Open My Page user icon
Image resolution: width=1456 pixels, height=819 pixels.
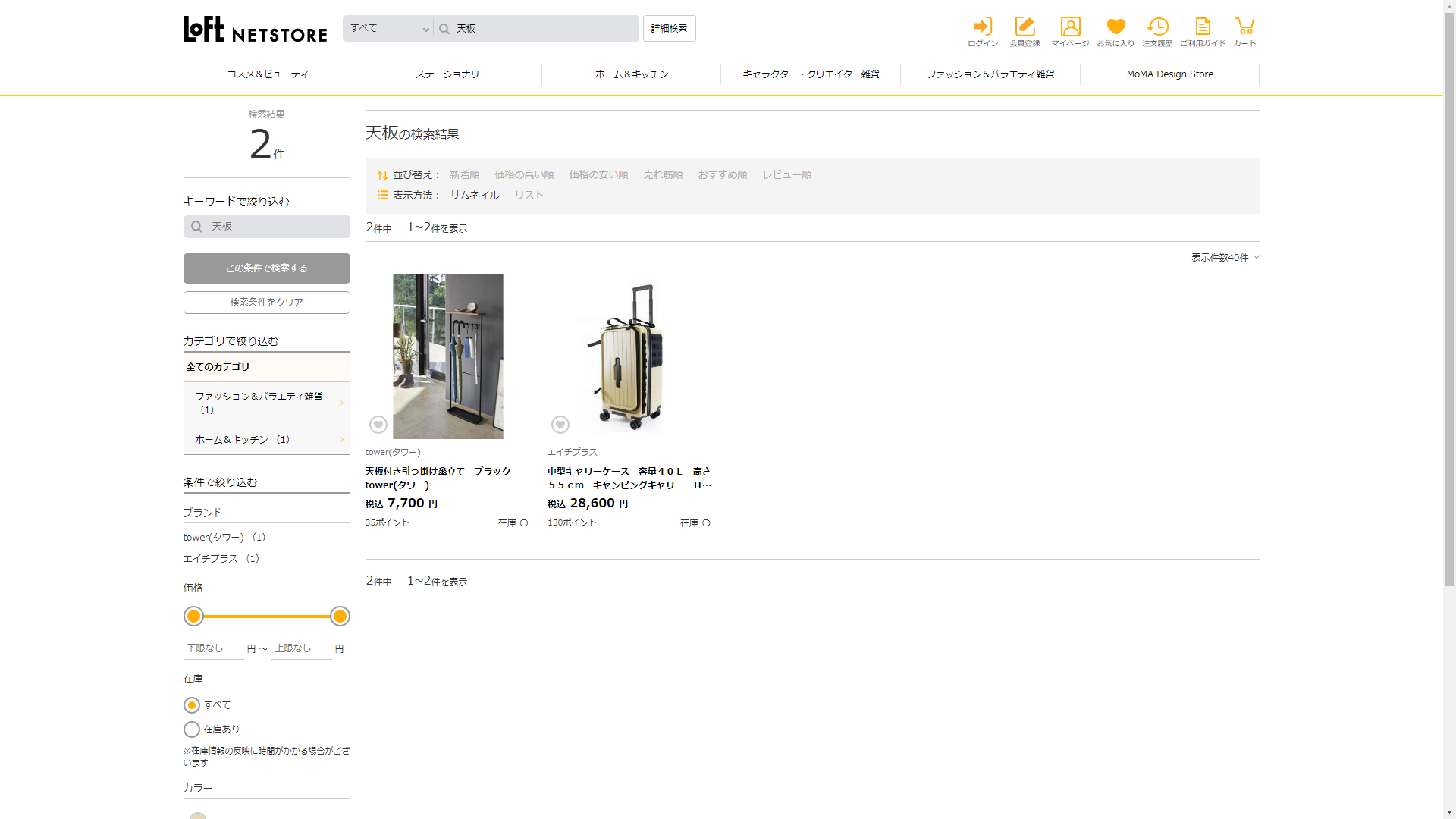1070,27
